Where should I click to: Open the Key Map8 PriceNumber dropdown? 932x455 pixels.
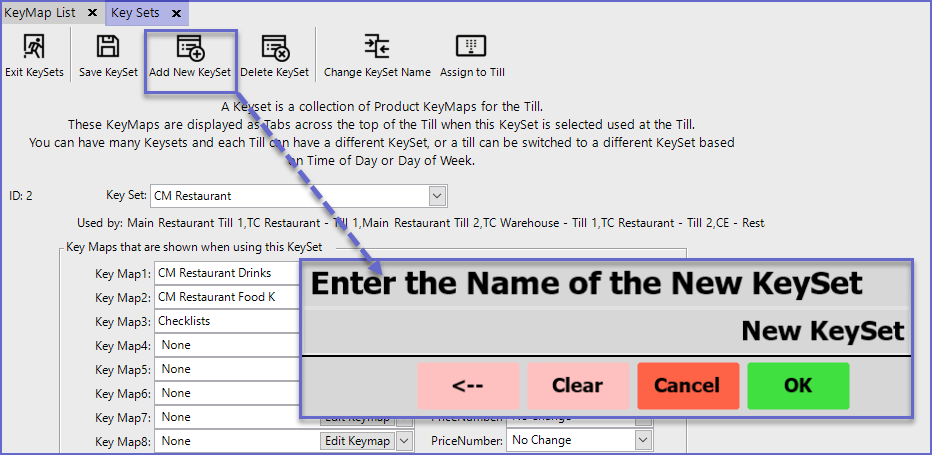[x=641, y=440]
